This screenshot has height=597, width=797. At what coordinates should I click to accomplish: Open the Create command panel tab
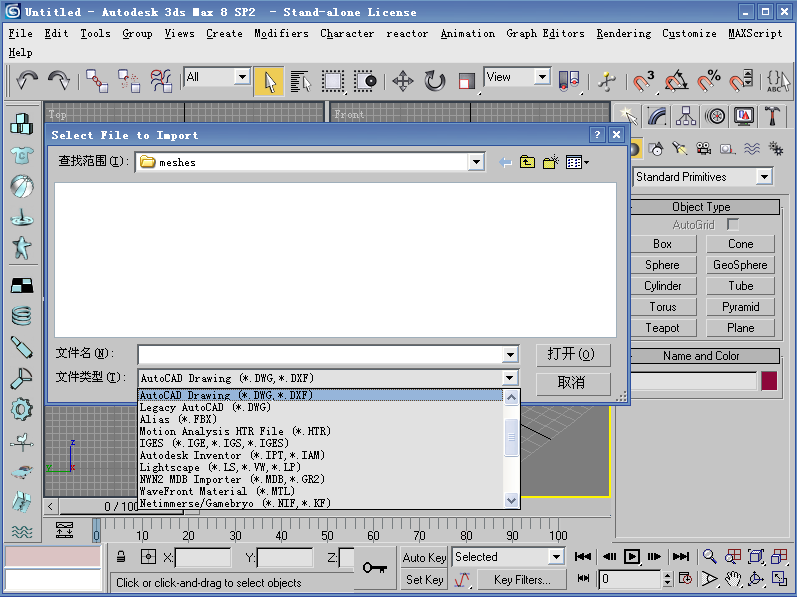tap(628, 116)
